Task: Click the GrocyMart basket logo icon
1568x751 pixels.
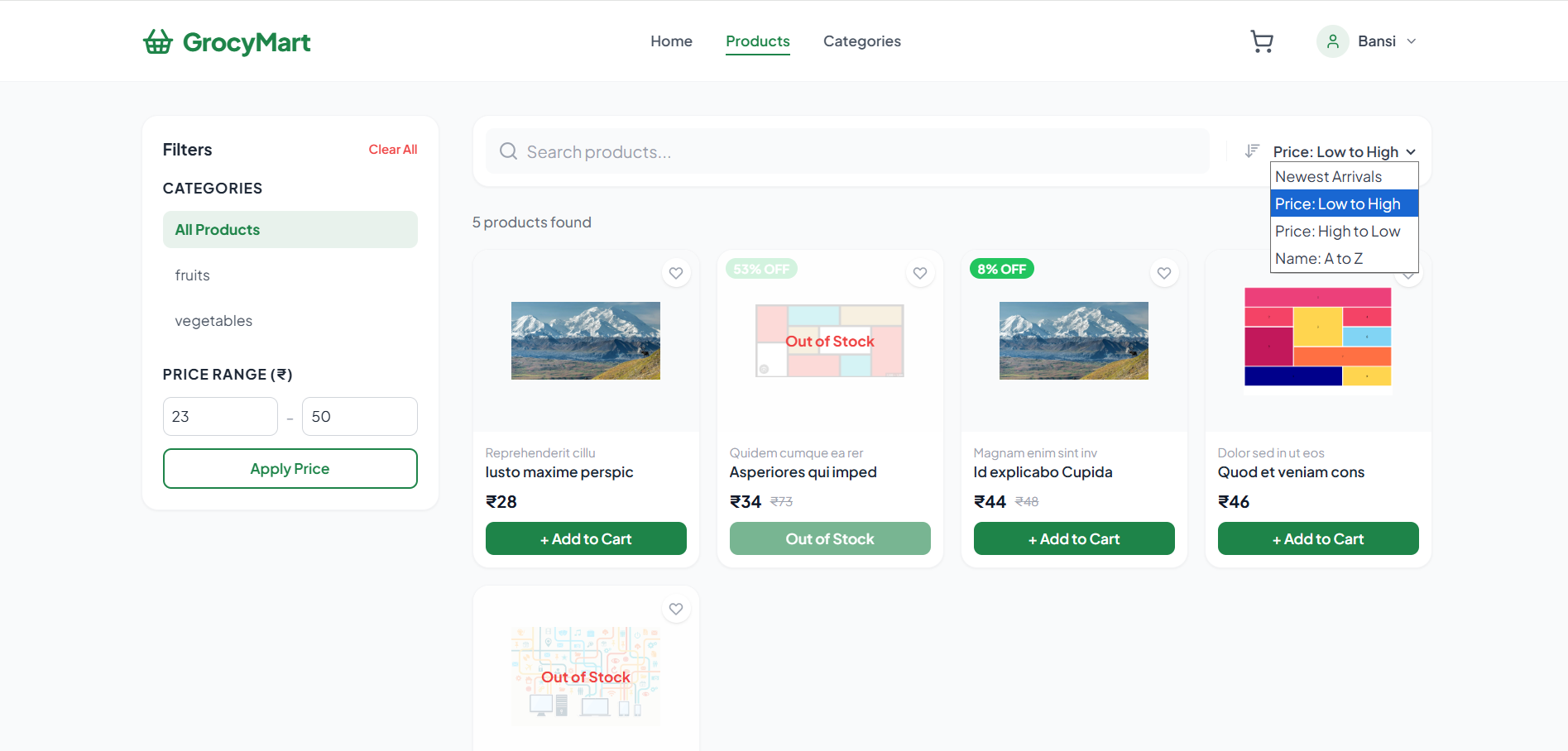Action: click(x=158, y=41)
